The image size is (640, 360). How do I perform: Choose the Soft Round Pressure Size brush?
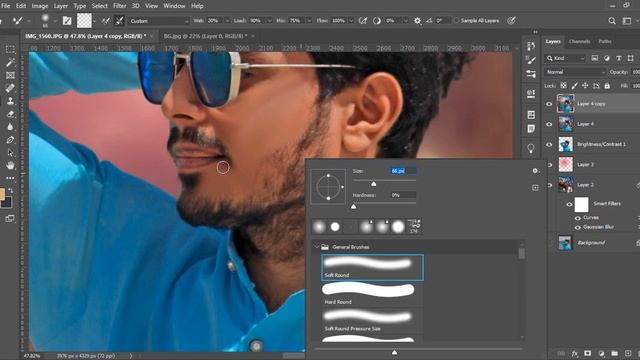point(372,320)
